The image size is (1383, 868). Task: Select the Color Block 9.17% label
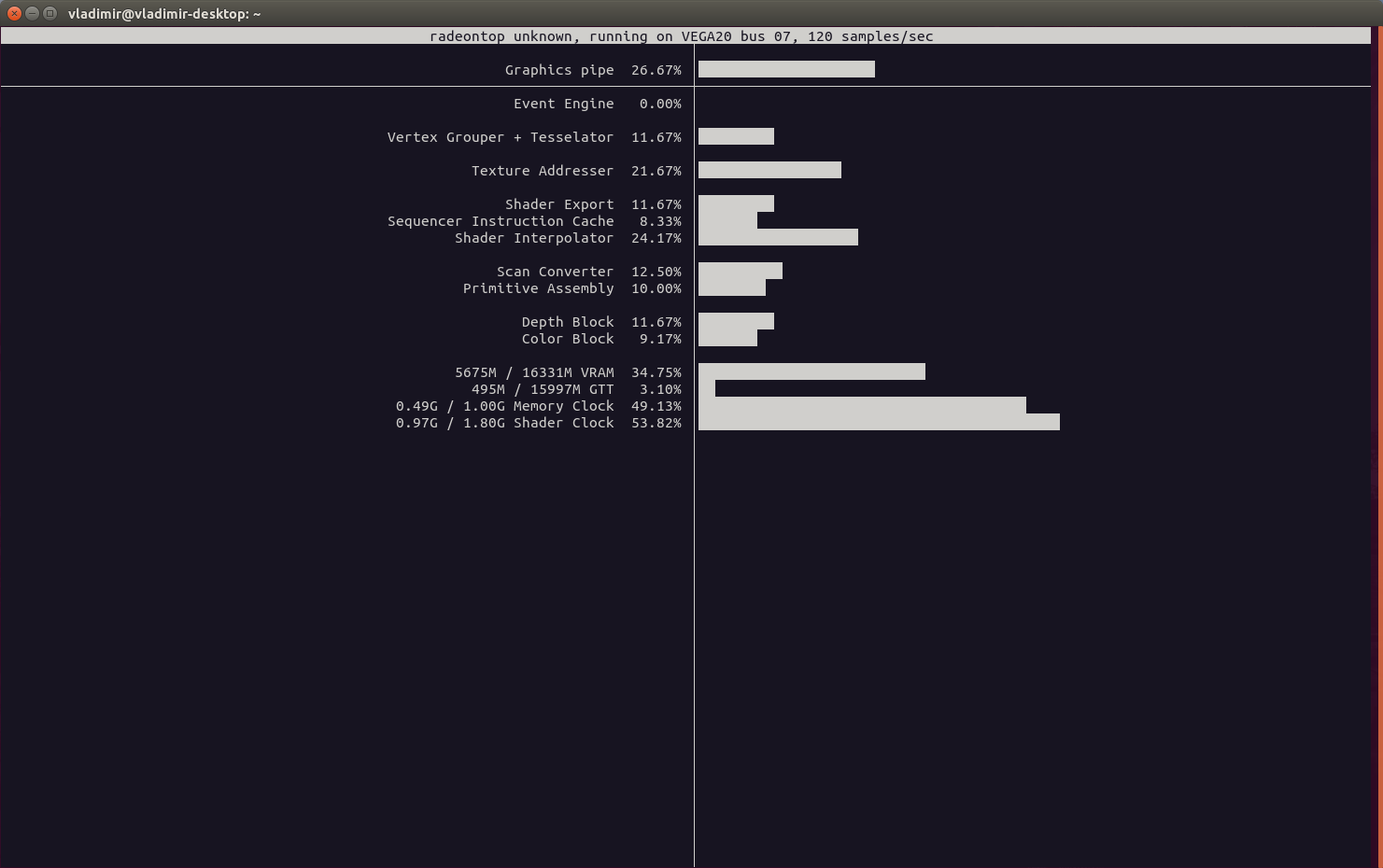pos(601,339)
